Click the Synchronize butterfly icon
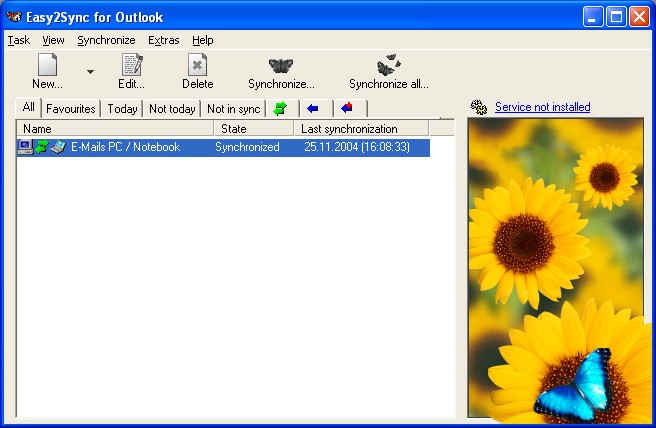Image resolution: width=656 pixels, height=428 pixels. pos(281,66)
